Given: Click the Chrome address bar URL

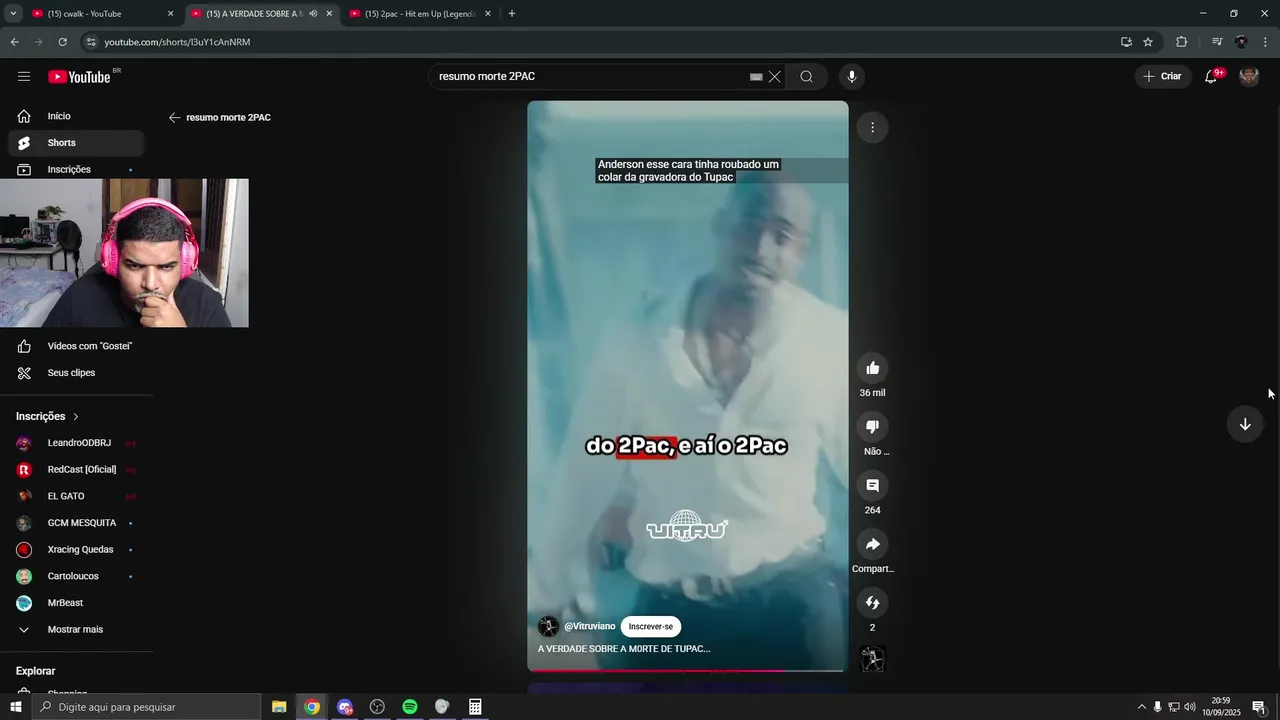Looking at the screenshot, I should (177, 42).
